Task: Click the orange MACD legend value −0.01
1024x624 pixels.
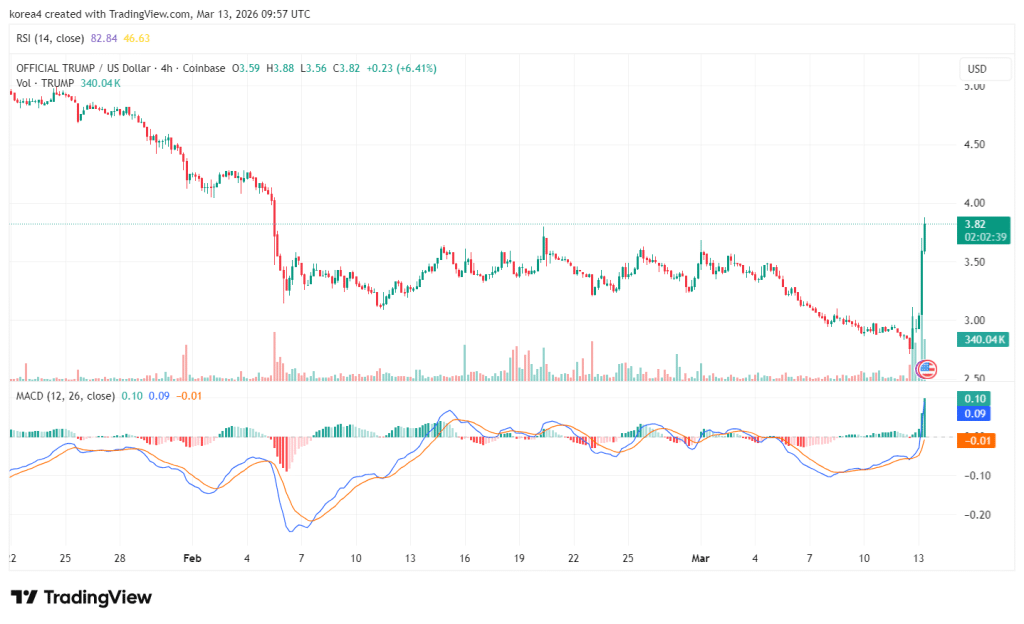Action: (x=189, y=396)
